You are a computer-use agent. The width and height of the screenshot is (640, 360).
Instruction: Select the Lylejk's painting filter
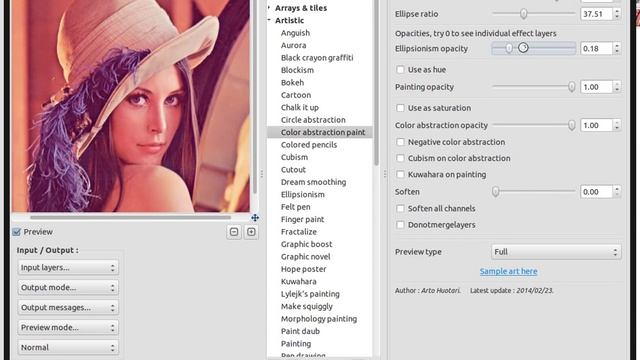pyautogui.click(x=310, y=294)
